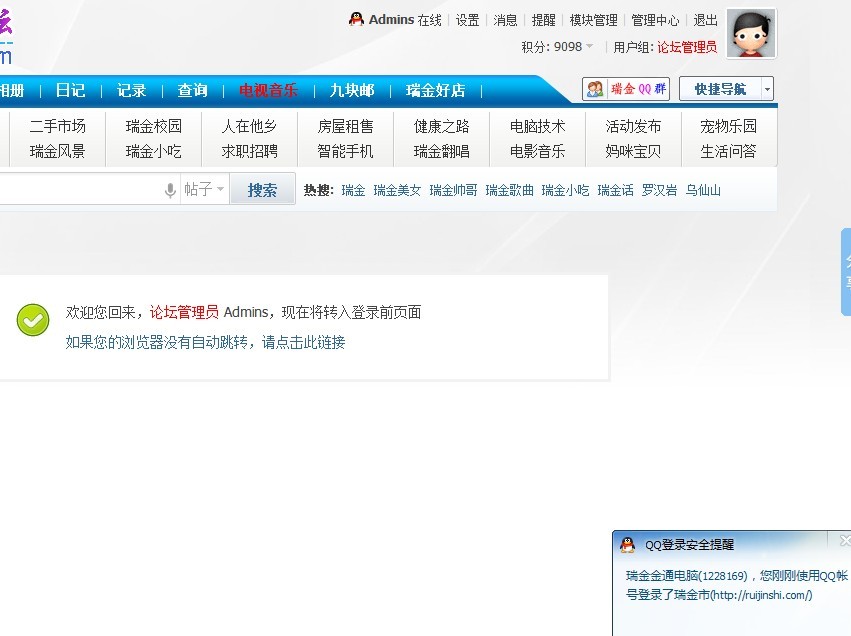This screenshot has width=851, height=636.
Task: Click the user avatar thumbnail
Action: [x=751, y=34]
